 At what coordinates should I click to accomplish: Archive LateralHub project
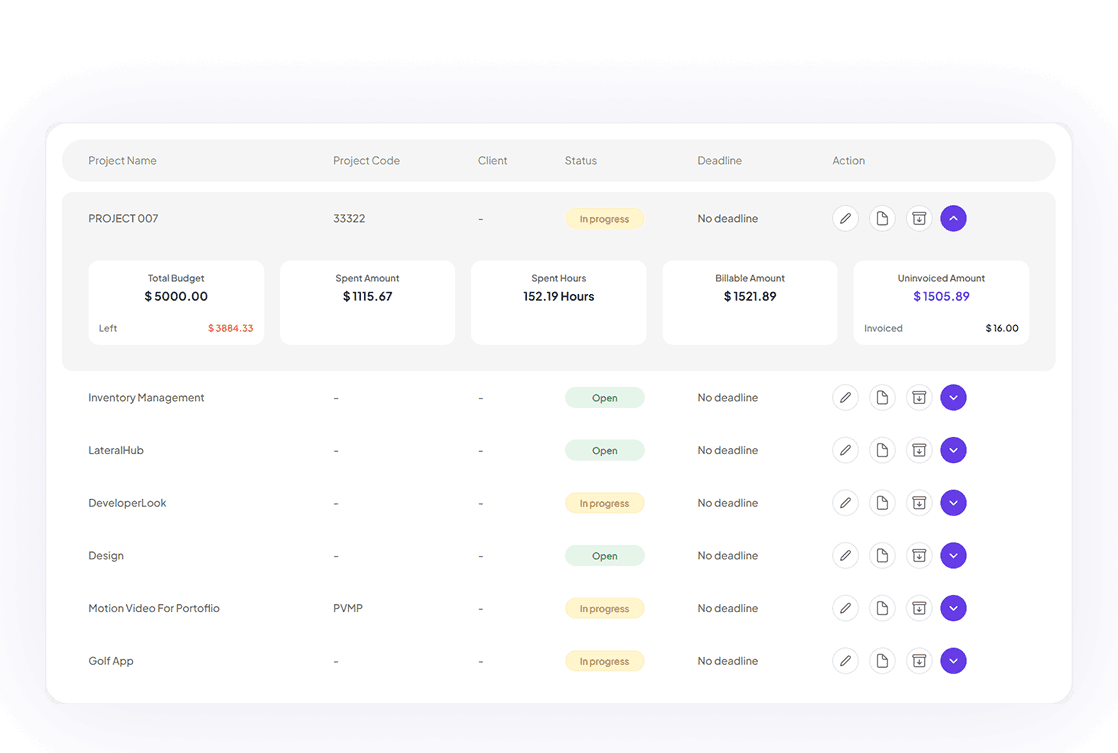tap(919, 450)
